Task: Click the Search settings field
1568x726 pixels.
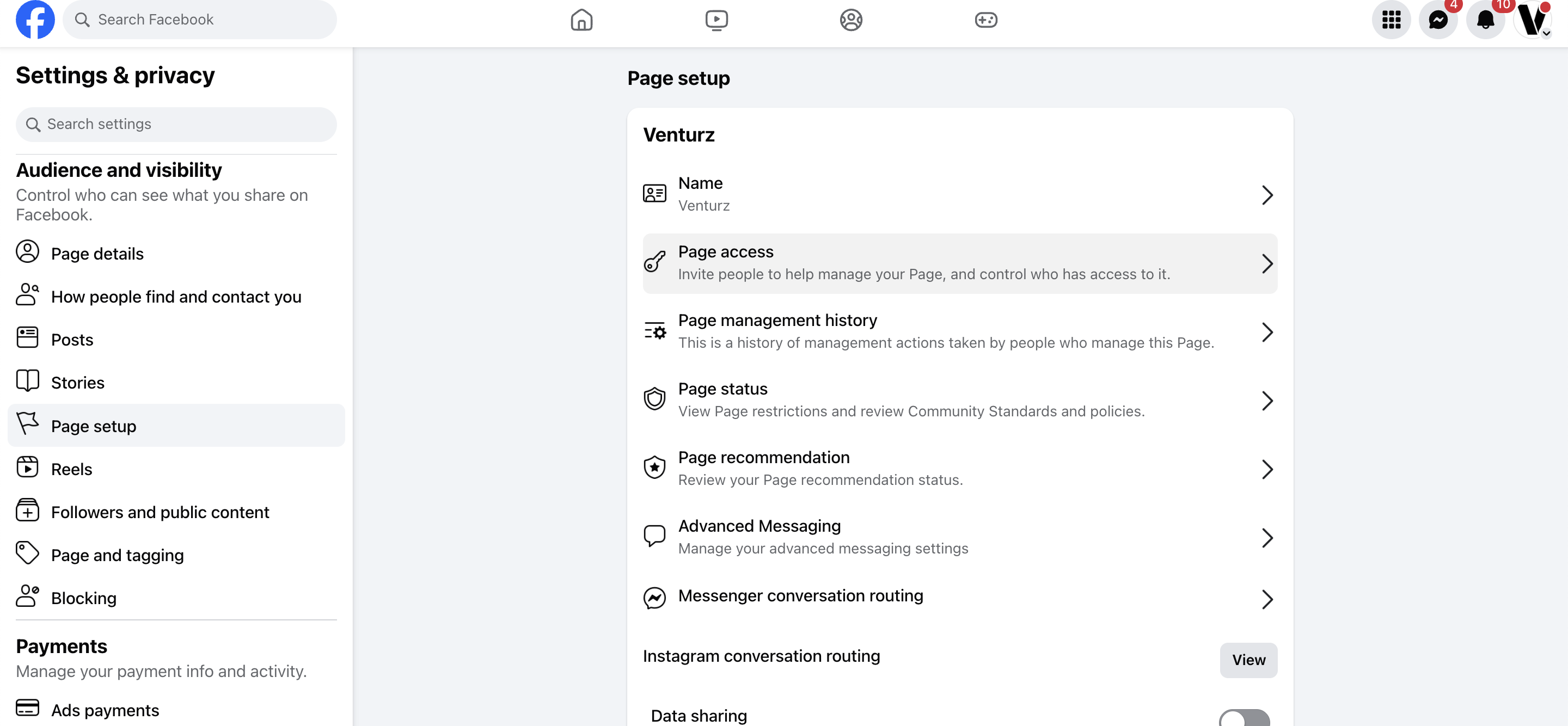Action: pos(176,124)
